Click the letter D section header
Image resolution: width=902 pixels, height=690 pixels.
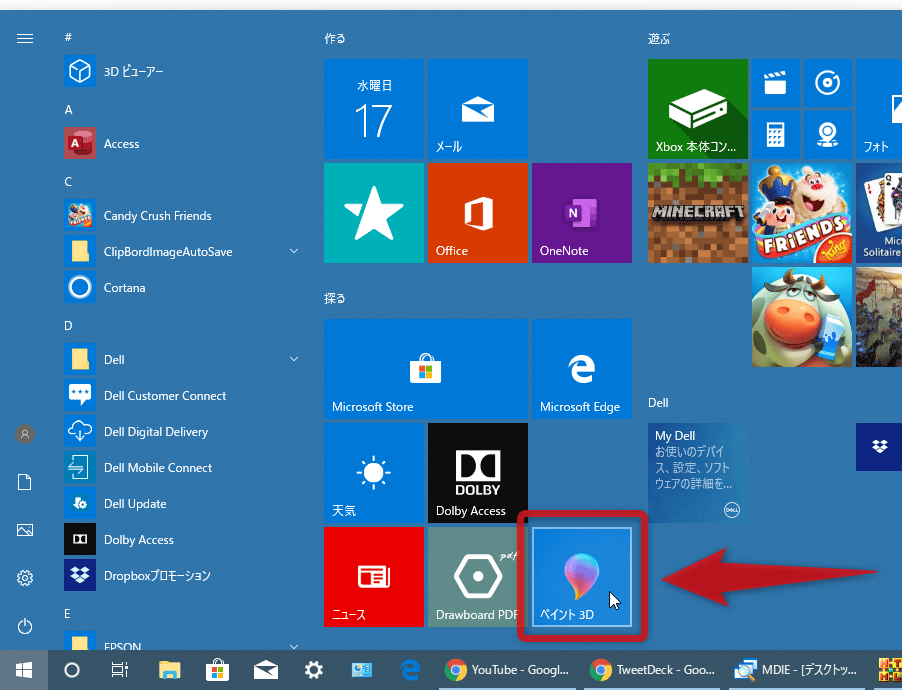(x=68, y=326)
